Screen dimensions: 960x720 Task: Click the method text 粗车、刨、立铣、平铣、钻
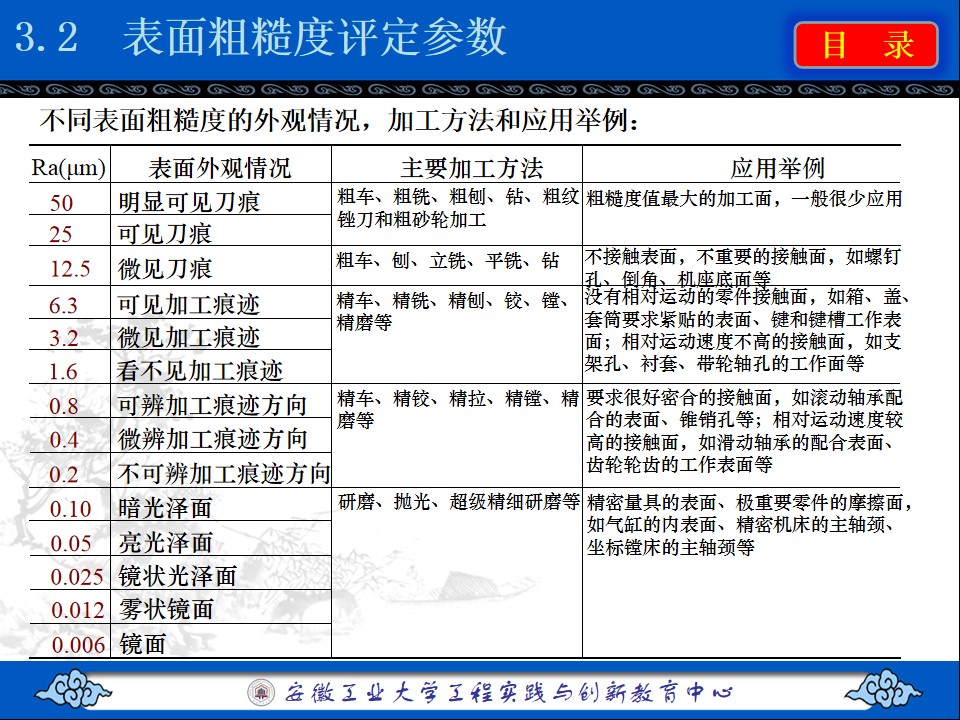pos(448,261)
